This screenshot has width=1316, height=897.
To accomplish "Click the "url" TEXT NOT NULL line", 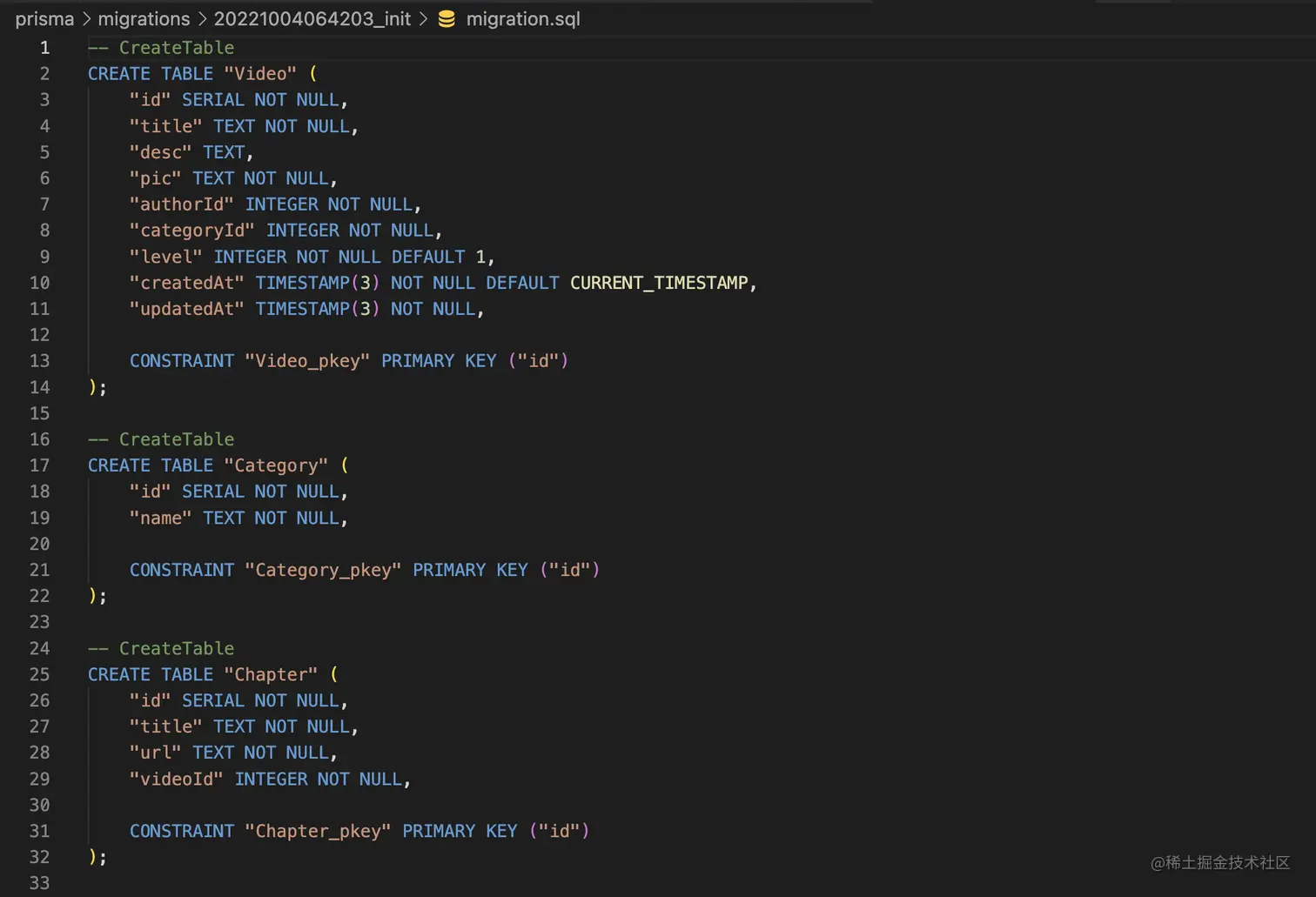I will [233, 753].
